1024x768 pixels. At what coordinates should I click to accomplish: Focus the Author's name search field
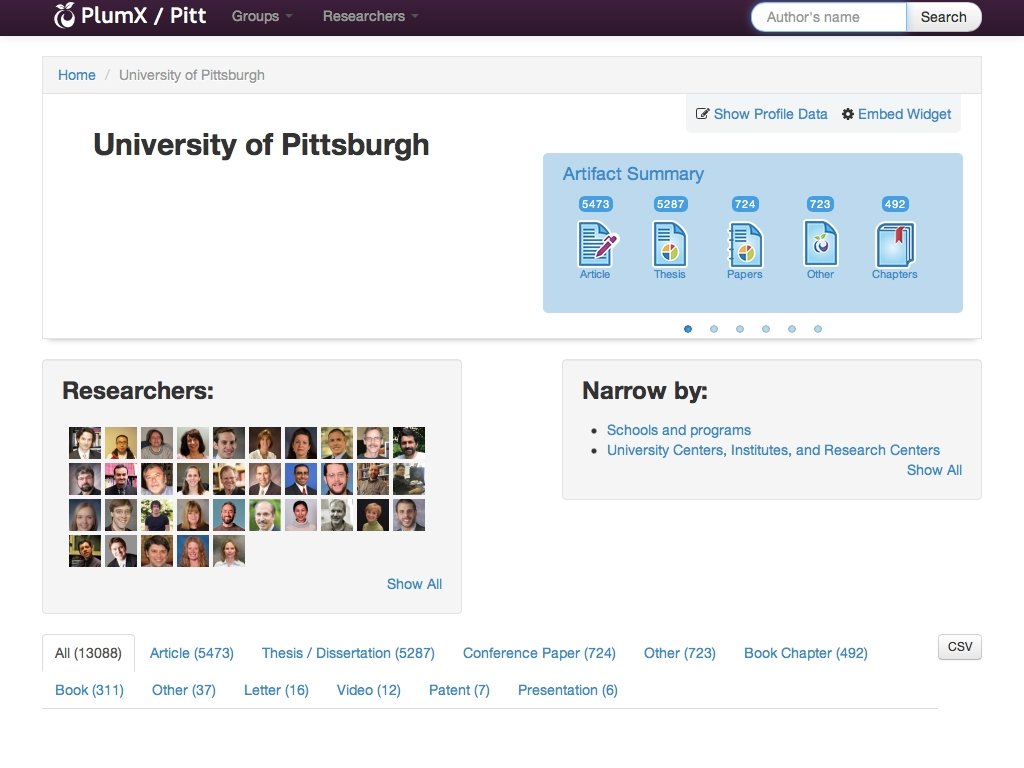(x=829, y=17)
